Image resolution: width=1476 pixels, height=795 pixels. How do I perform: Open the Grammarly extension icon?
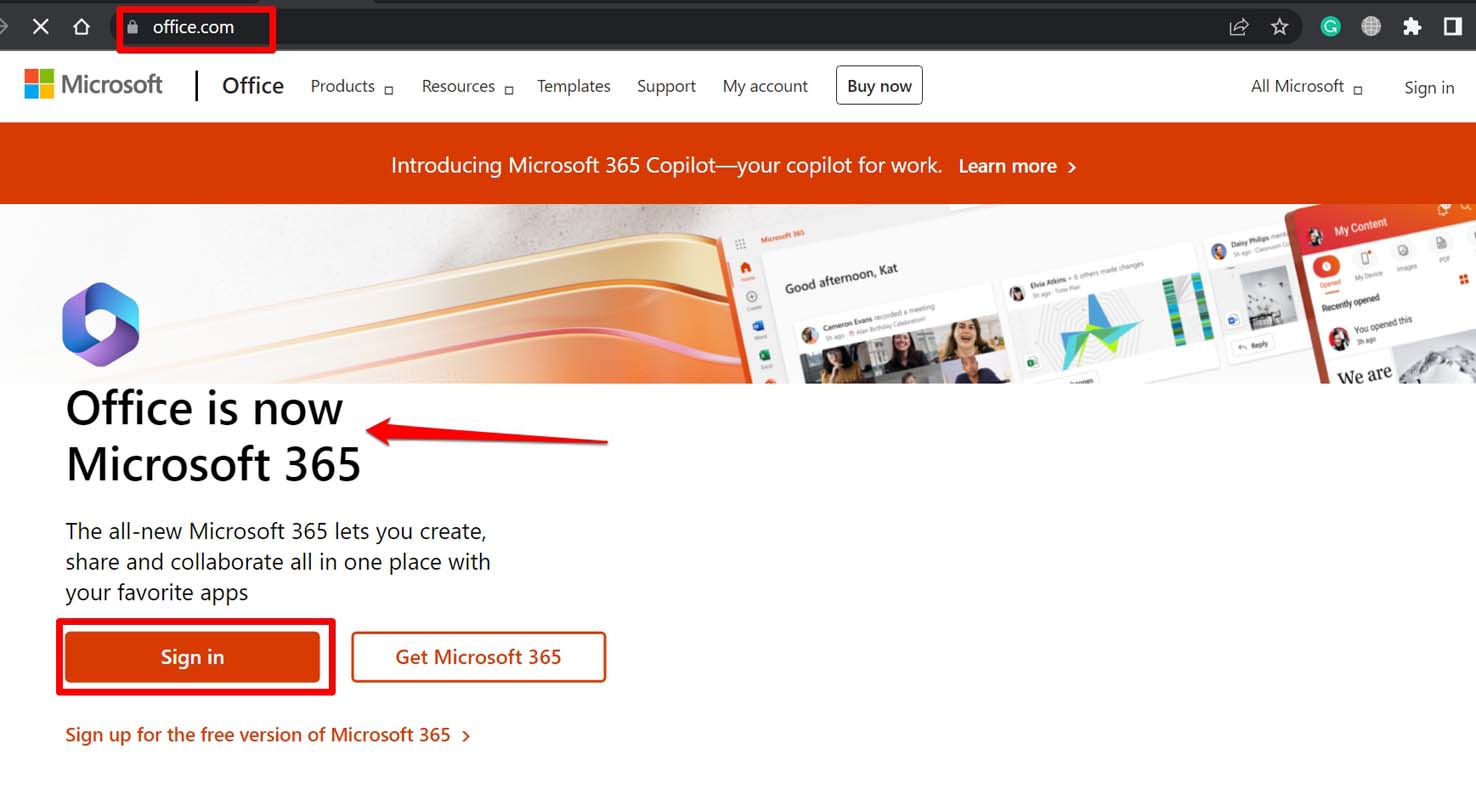coord(1330,27)
